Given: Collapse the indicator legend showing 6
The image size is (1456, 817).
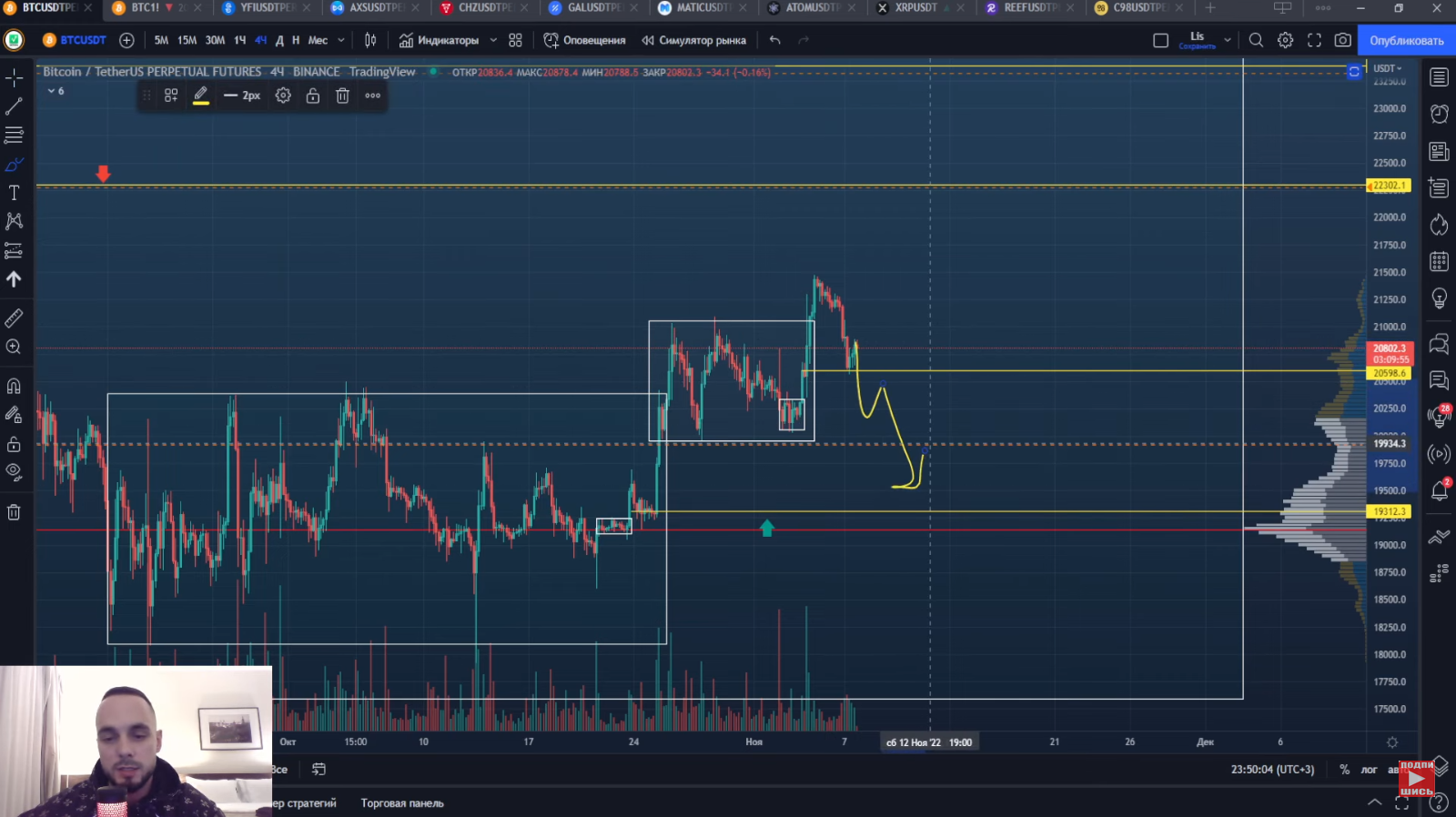Looking at the screenshot, I should click(x=56, y=91).
